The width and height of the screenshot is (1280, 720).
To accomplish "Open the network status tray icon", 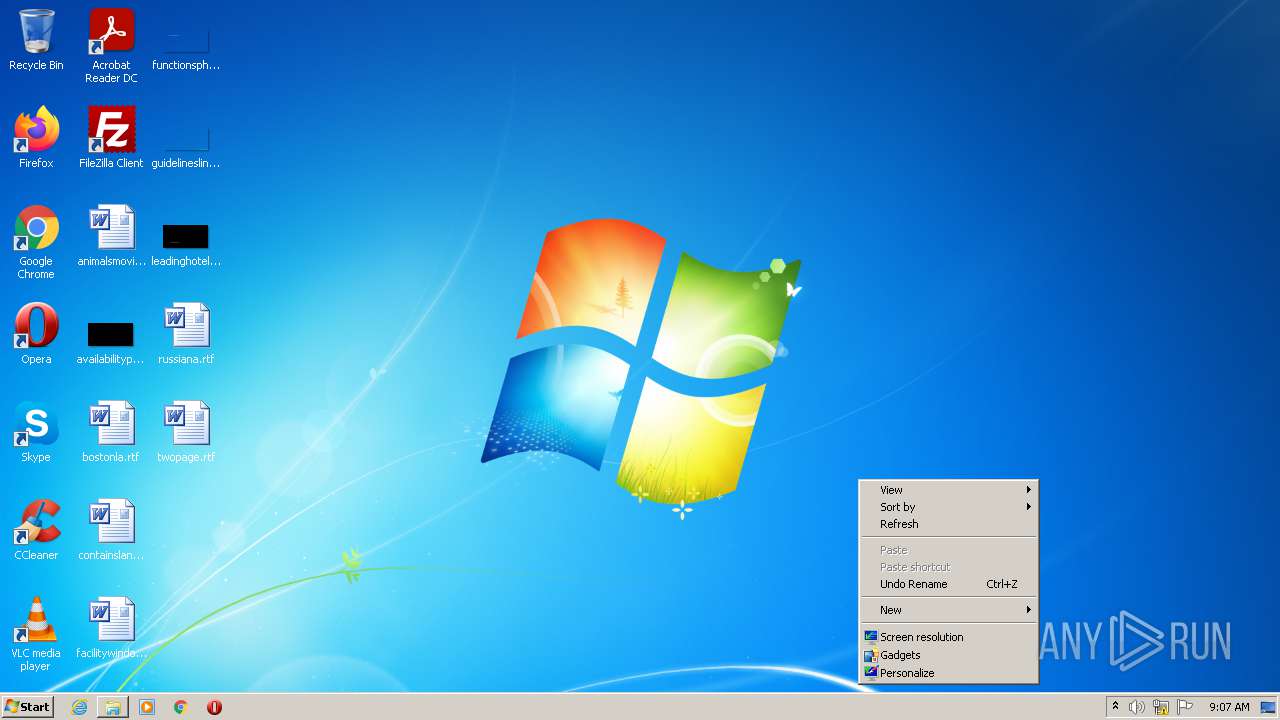I will coord(1161,707).
